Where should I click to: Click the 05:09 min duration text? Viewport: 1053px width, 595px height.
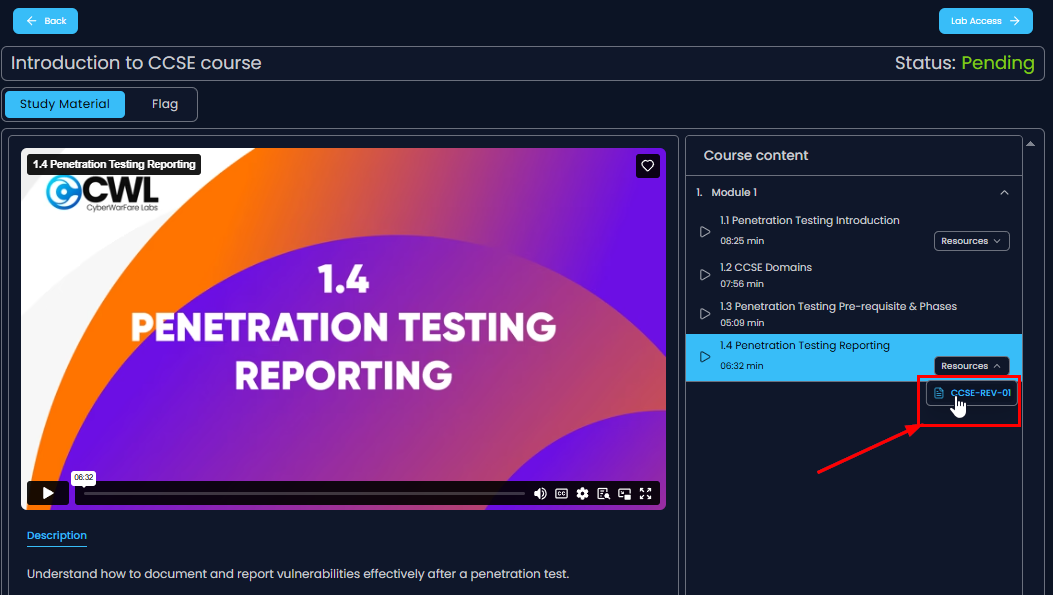742,322
